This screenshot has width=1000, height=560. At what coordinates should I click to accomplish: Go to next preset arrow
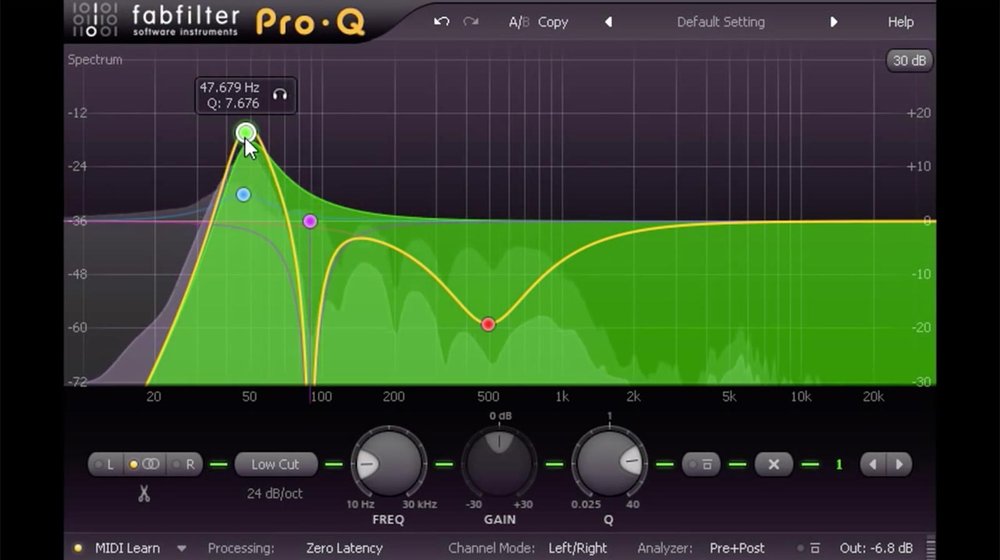point(833,22)
